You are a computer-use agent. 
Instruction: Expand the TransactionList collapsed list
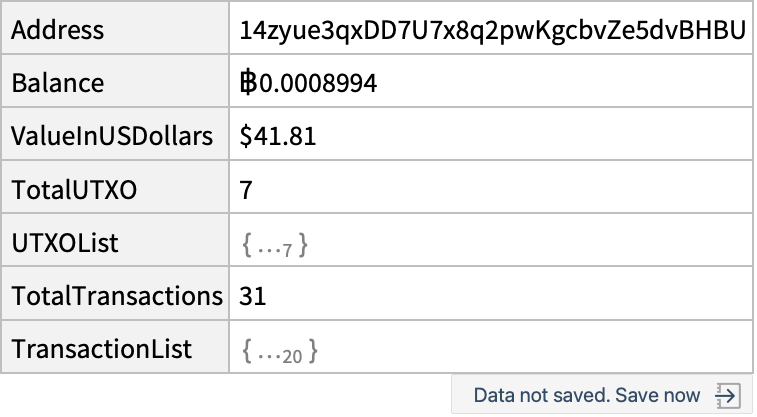tap(280, 351)
